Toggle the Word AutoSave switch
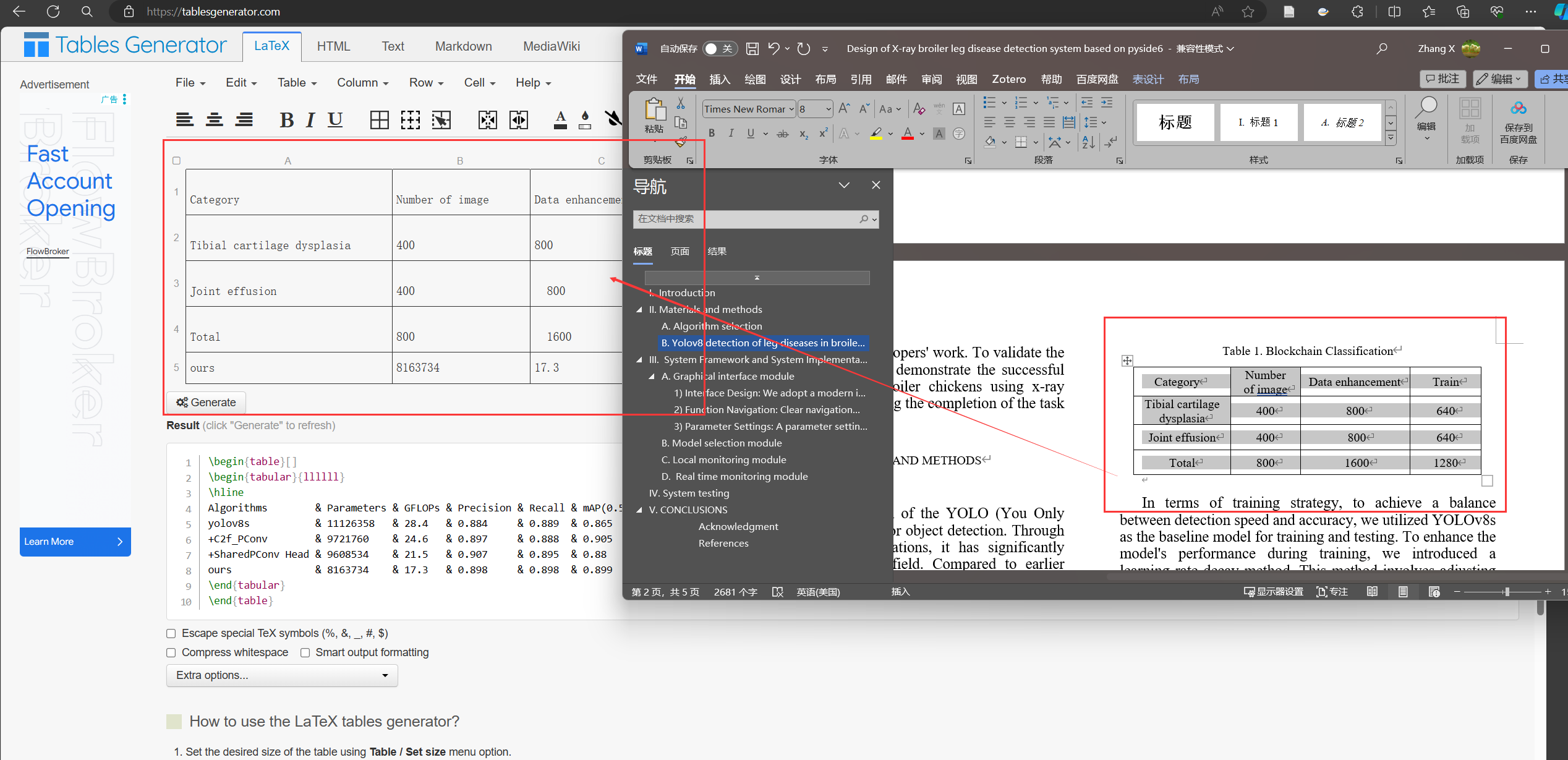 720,48
